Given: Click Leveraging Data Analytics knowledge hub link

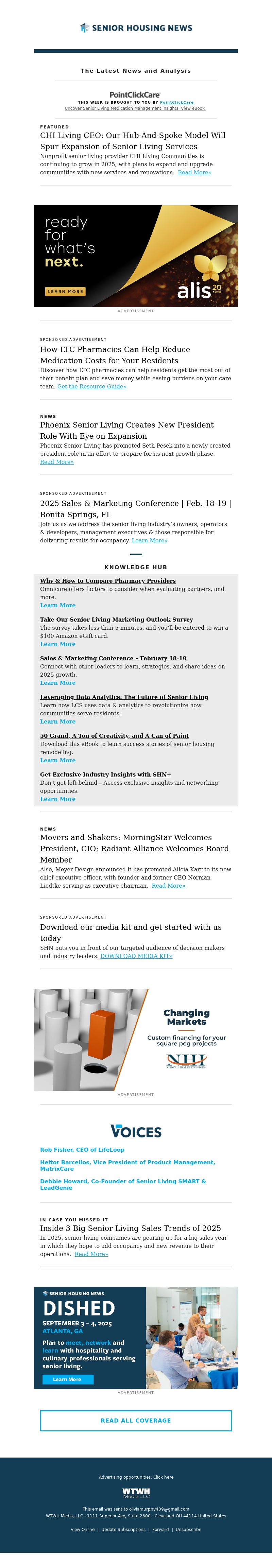Looking at the screenshot, I should [x=124, y=697].
